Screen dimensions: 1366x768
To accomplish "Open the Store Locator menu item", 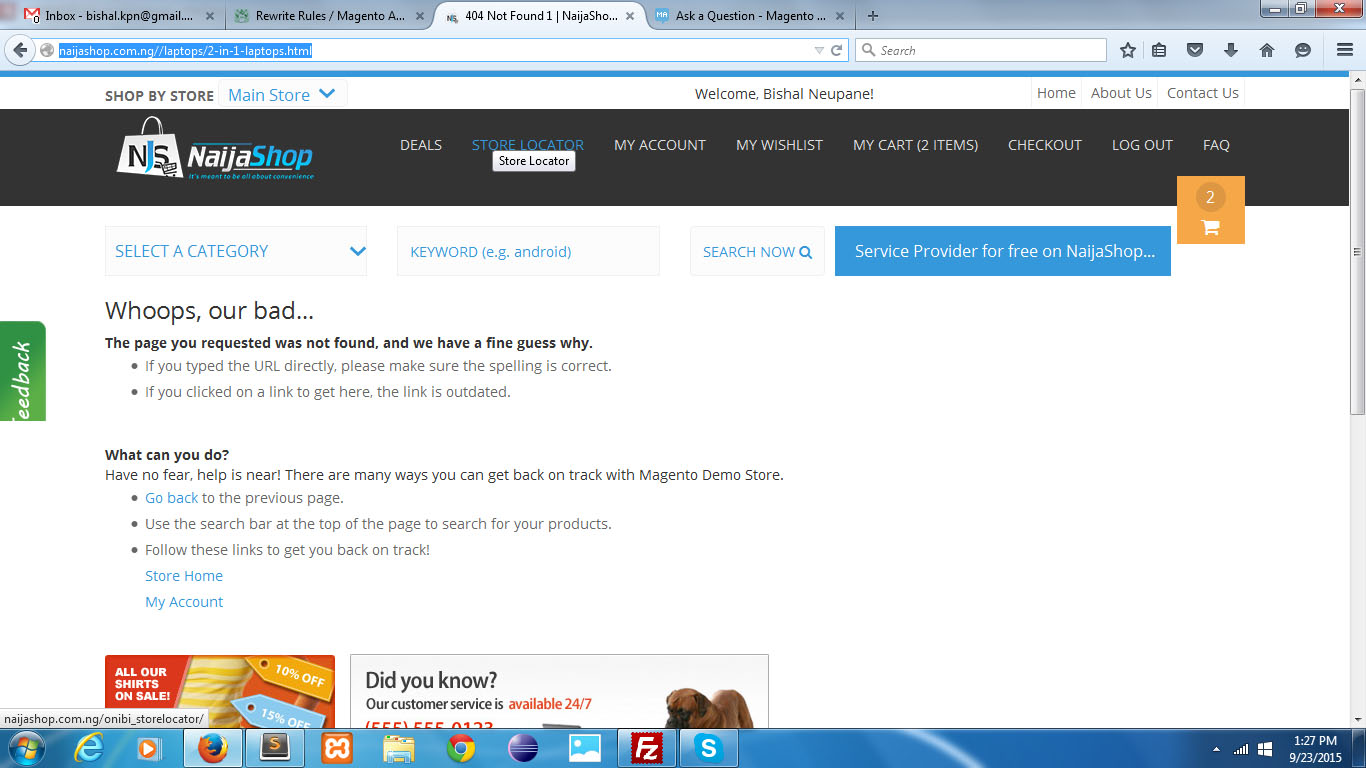I will [x=528, y=145].
